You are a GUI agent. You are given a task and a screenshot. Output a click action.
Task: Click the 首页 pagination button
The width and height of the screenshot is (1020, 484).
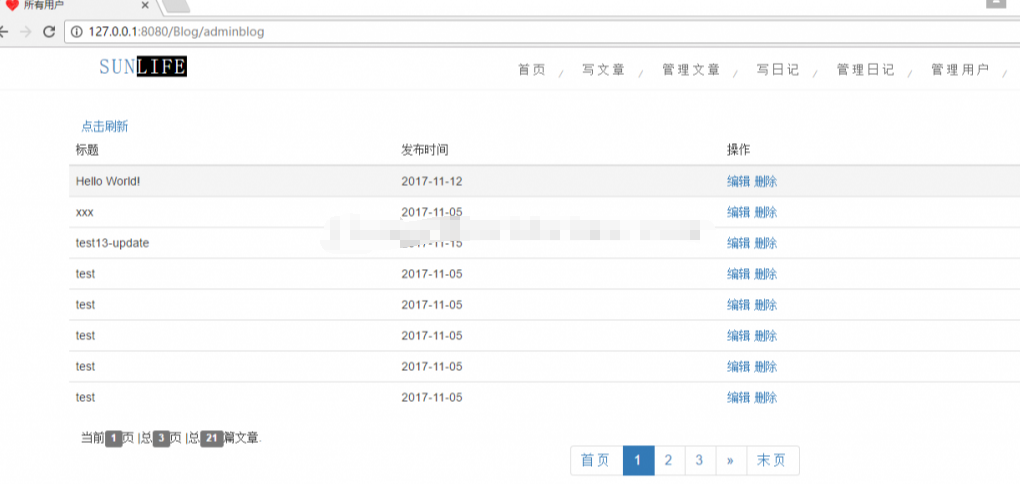597,461
